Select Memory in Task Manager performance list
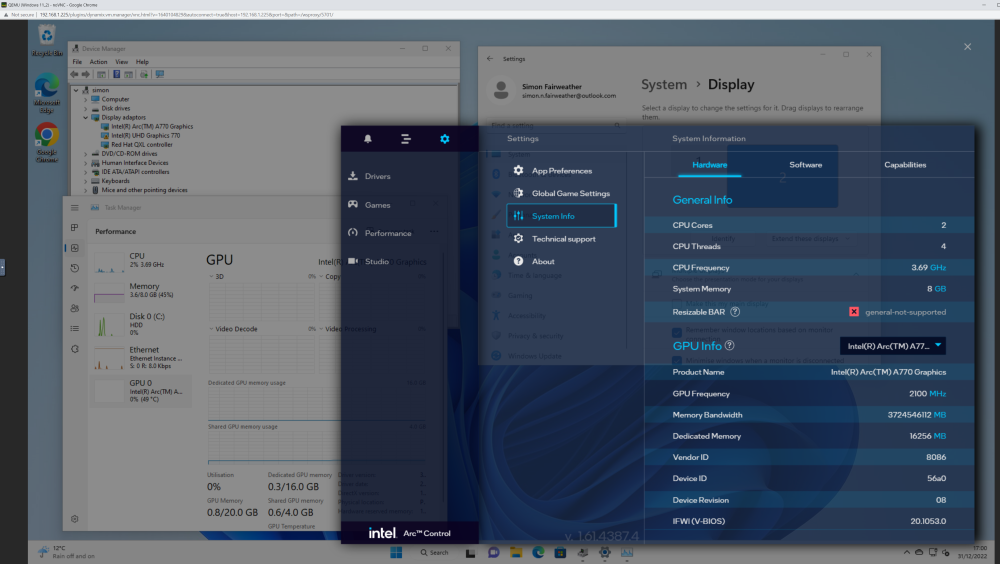Viewport: 1000px width, 564px height. click(141, 291)
